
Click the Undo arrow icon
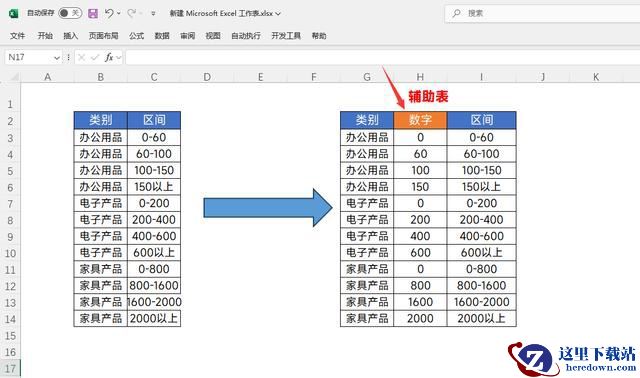point(109,13)
